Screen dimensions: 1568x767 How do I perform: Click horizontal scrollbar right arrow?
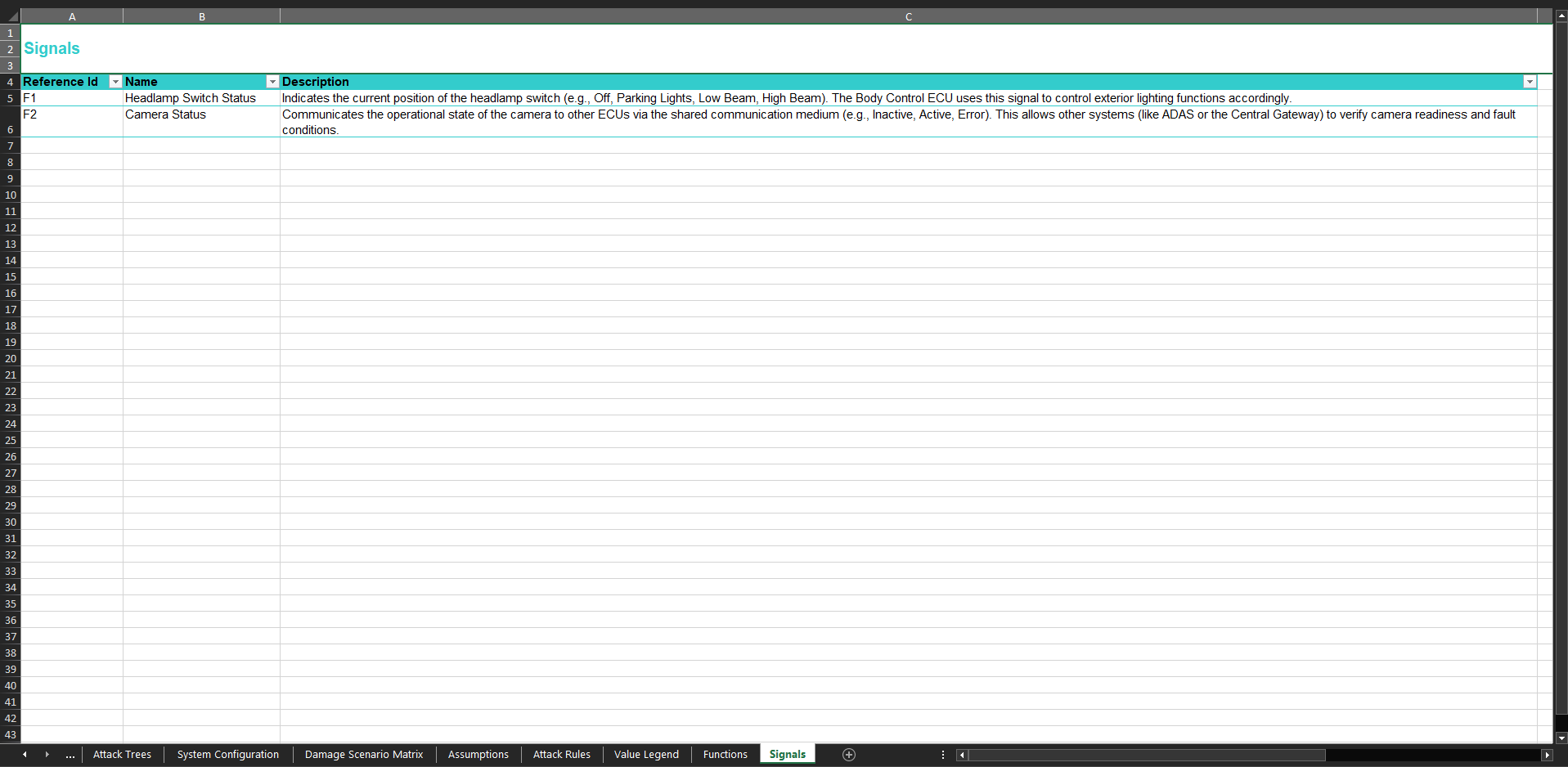tap(1547, 755)
